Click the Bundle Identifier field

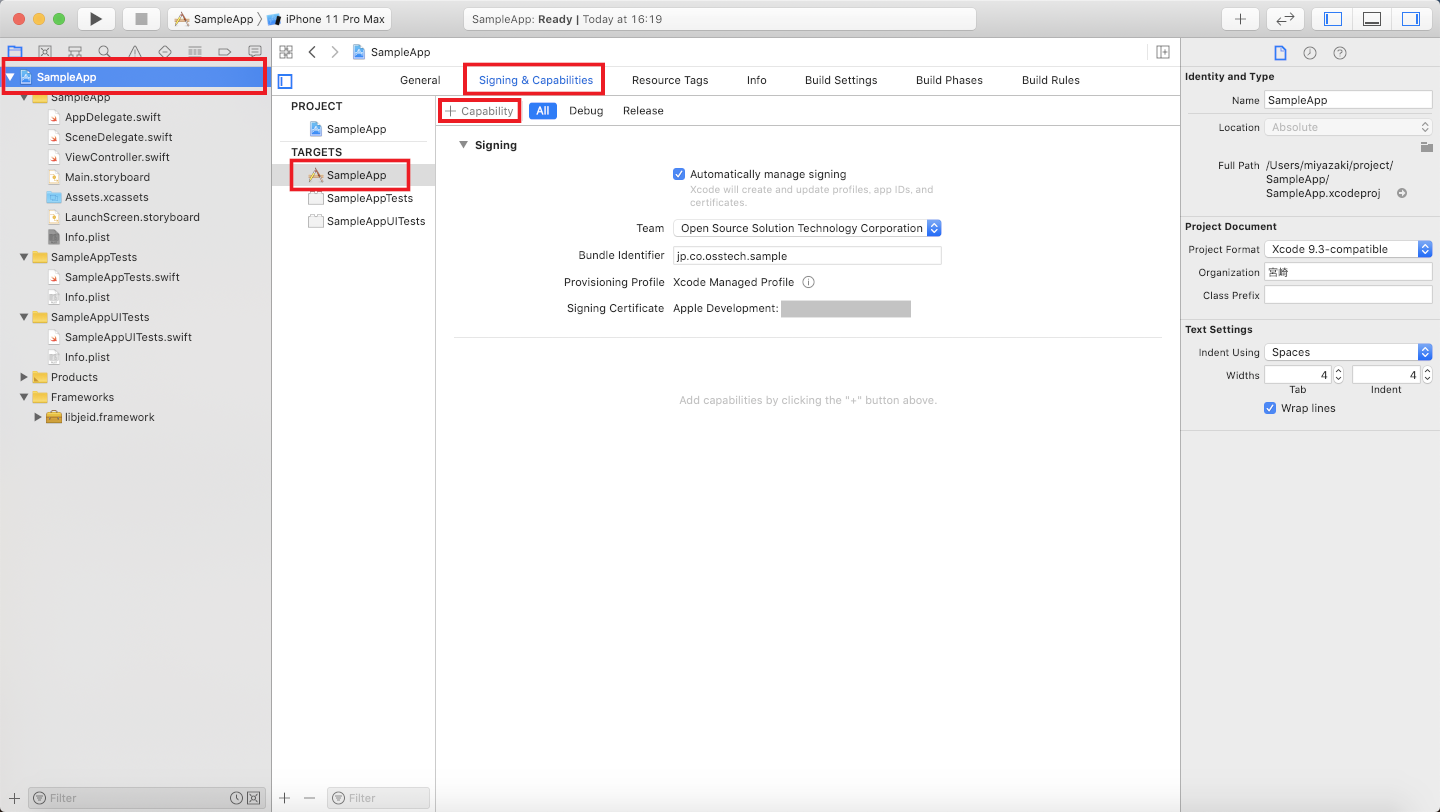coord(807,256)
